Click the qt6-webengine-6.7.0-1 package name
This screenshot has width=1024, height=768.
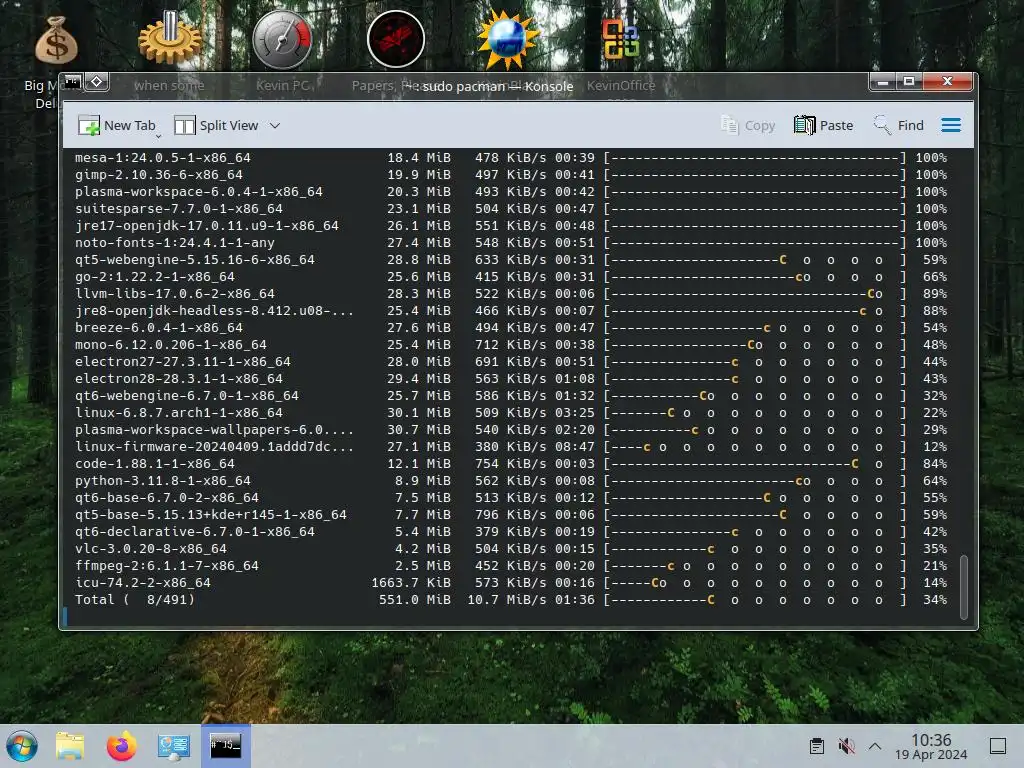[187, 395]
